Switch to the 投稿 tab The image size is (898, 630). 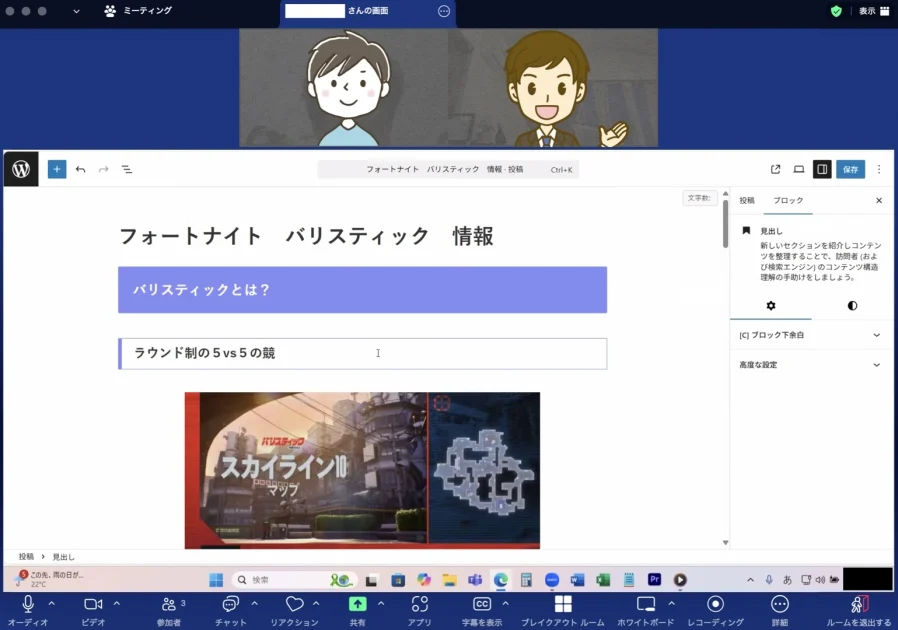pyautogui.click(x=747, y=200)
